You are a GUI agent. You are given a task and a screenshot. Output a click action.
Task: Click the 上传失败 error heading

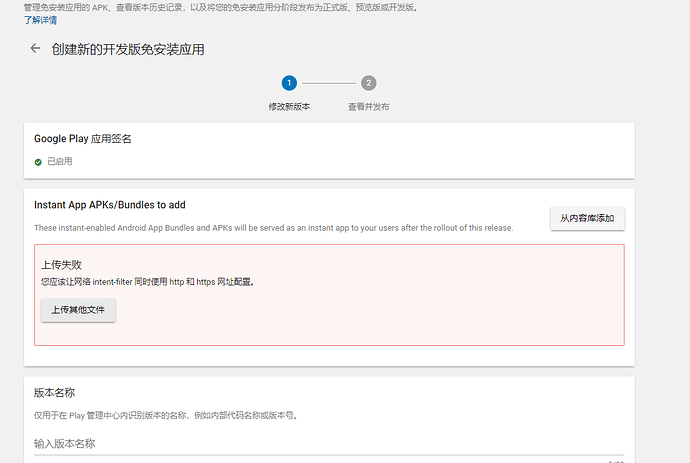(62, 265)
